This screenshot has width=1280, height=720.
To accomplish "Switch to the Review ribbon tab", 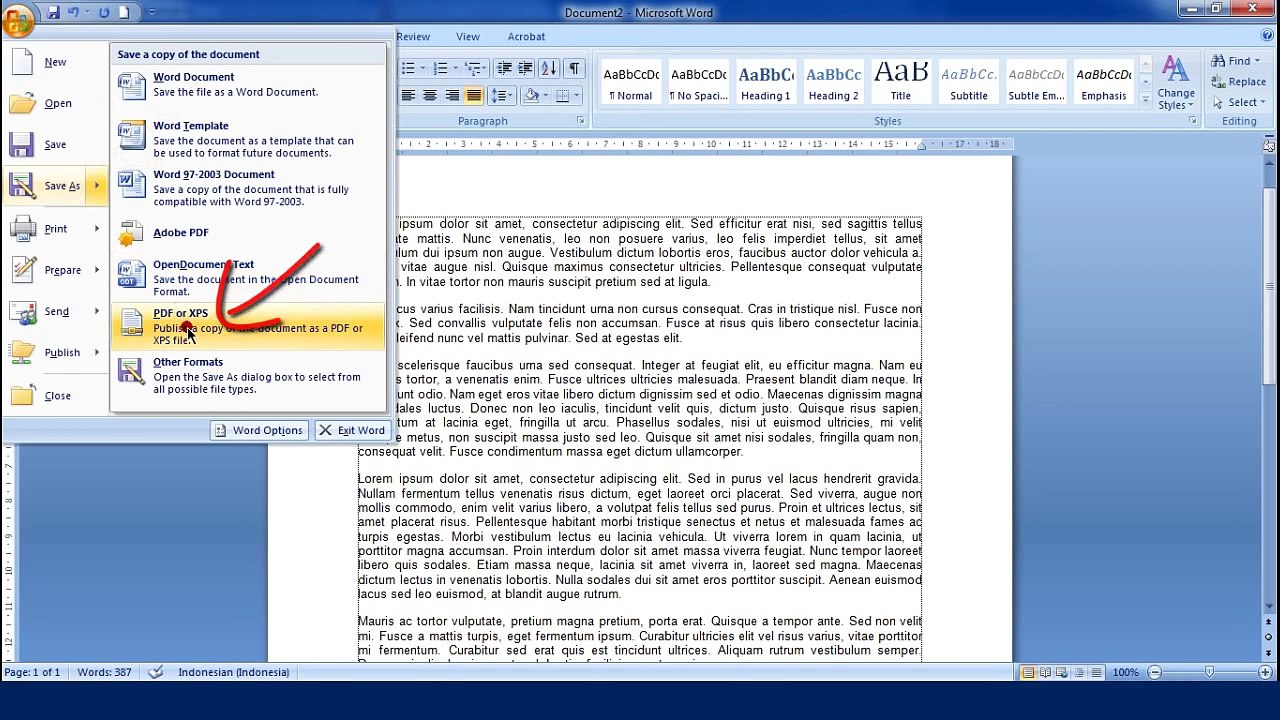I will click(x=413, y=37).
